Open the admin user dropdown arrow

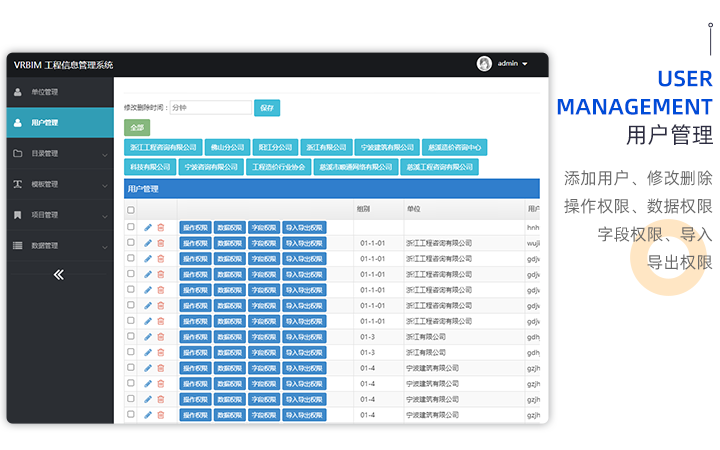click(x=525, y=64)
